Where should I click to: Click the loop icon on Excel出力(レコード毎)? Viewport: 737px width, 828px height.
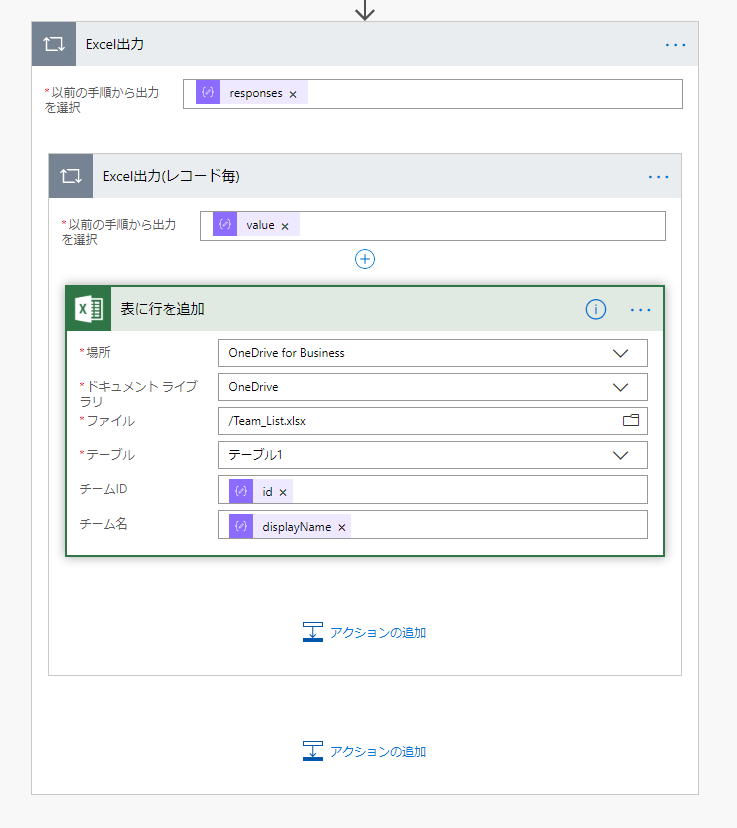tap(69, 175)
